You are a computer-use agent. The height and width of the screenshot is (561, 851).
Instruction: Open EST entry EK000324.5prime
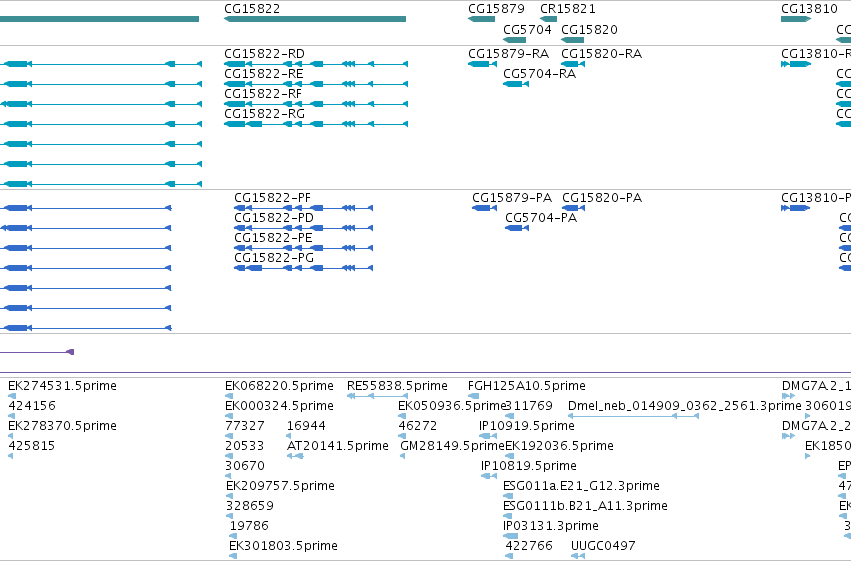pos(279,406)
